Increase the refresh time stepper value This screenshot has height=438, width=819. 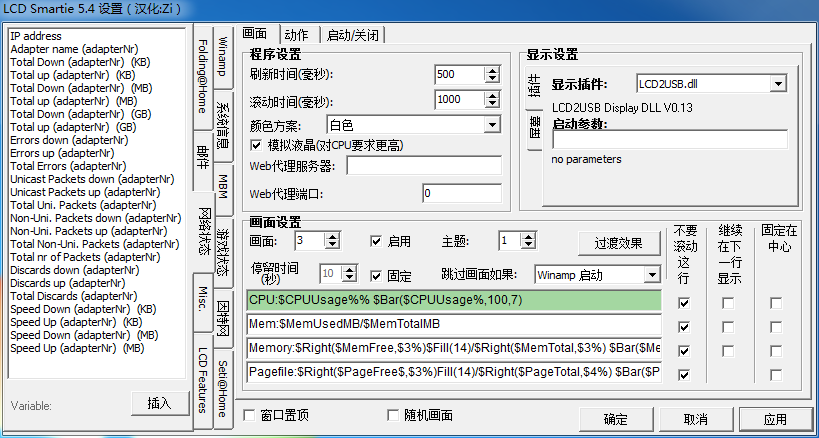click(491, 71)
